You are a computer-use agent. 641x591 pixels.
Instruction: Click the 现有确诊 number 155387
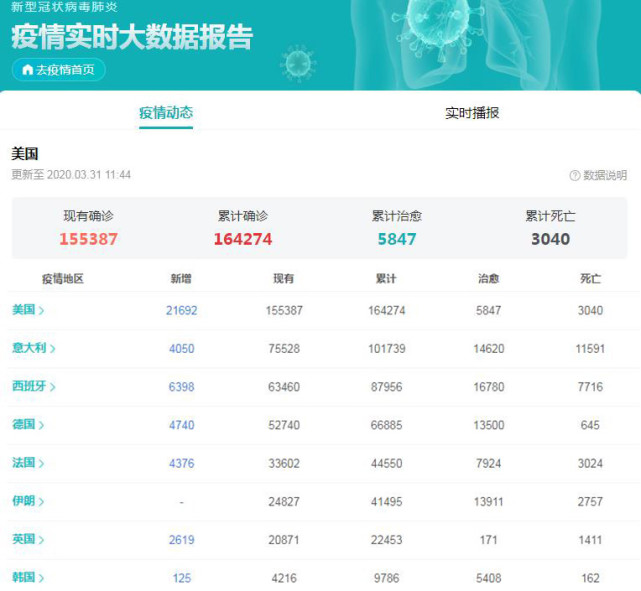[x=88, y=239]
